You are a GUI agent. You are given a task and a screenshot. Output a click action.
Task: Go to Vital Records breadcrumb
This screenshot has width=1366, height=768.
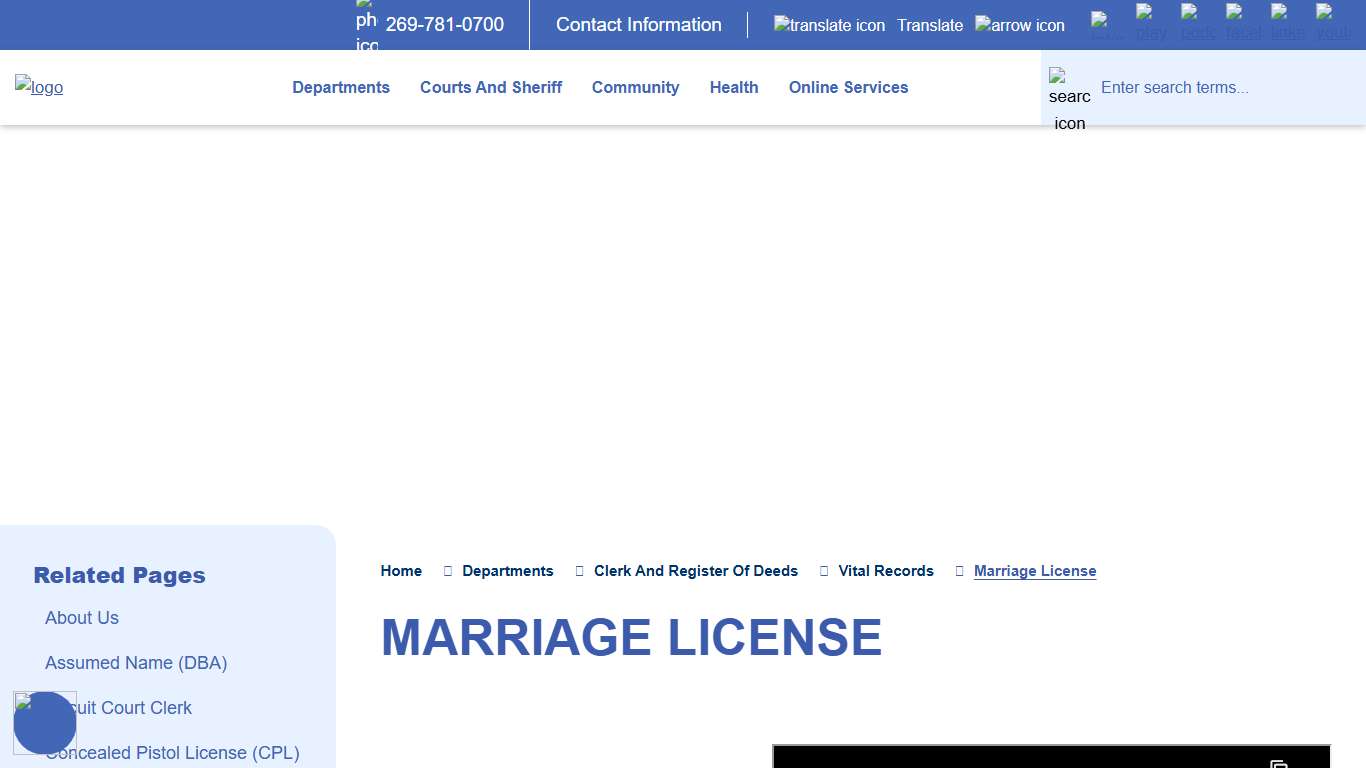(885, 571)
